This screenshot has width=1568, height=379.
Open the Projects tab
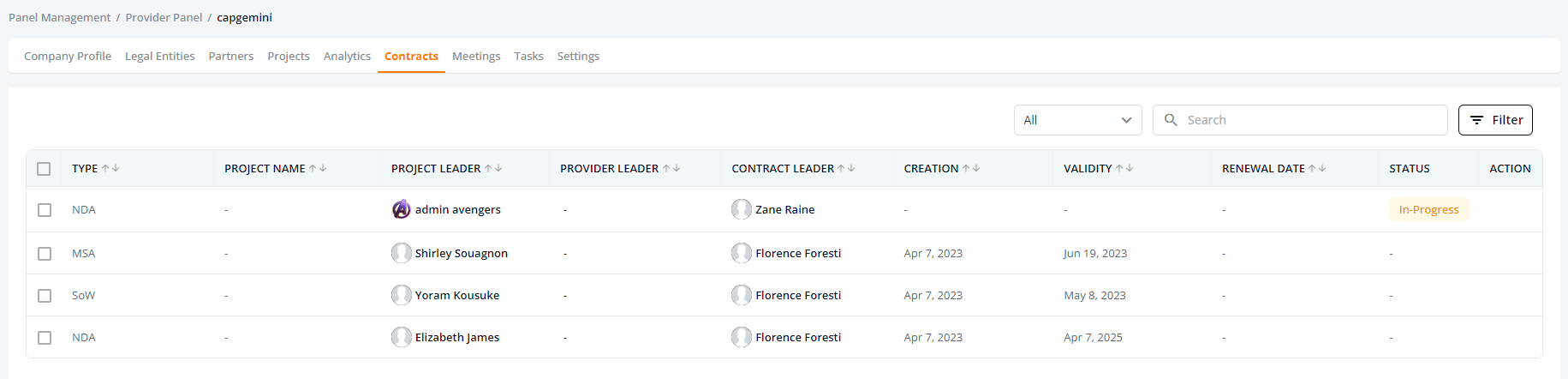[x=289, y=56]
